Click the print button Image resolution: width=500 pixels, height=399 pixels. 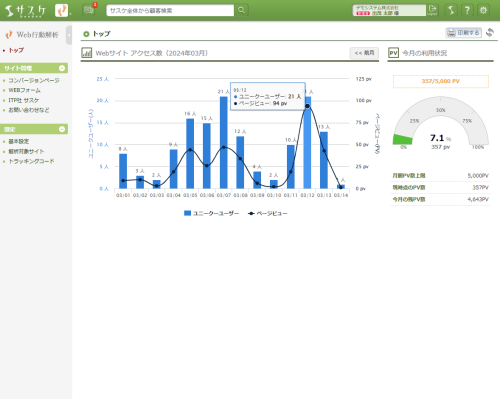[x=464, y=33]
